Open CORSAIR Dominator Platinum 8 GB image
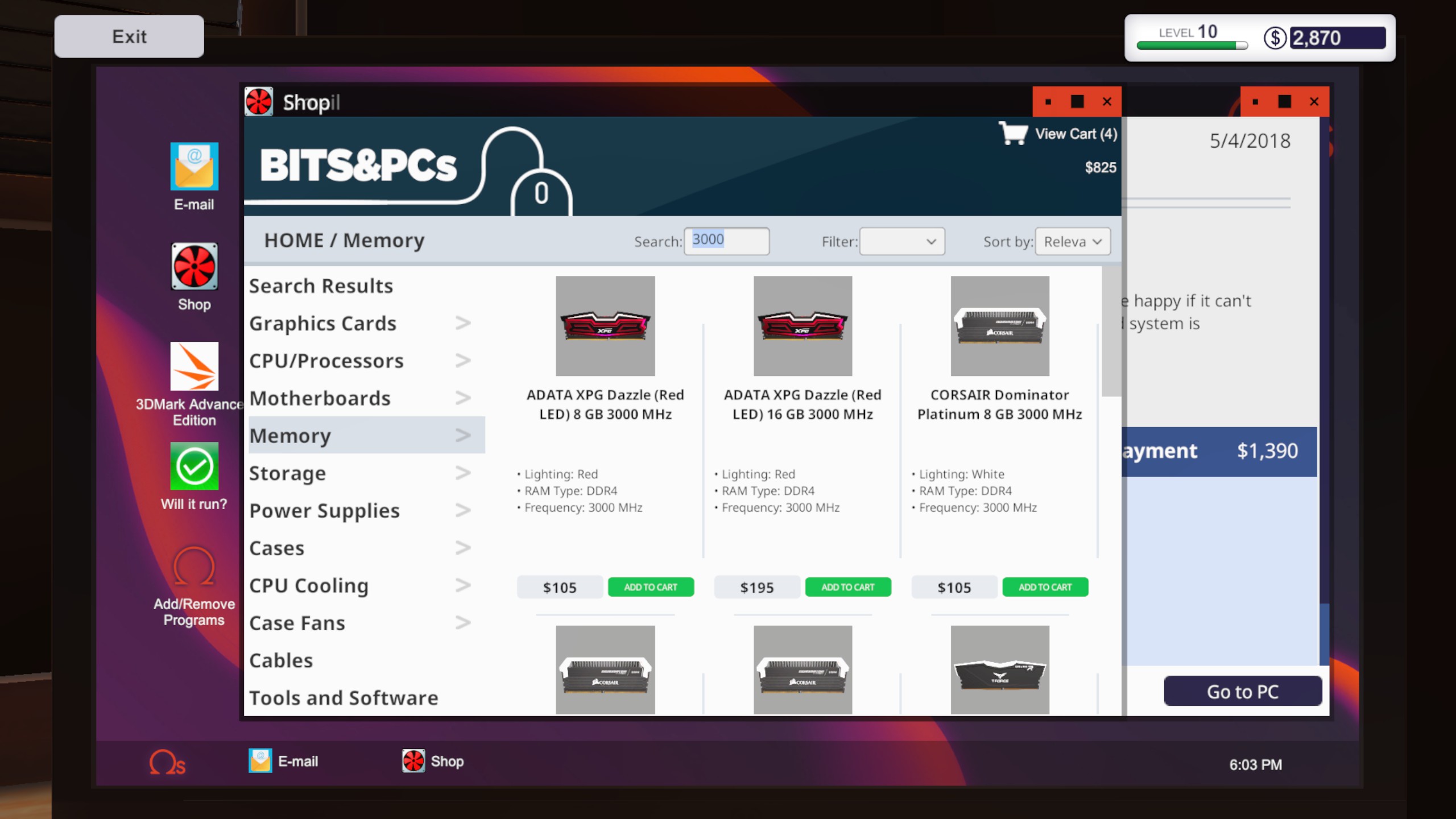The height and width of the screenshot is (819, 1456). [1000, 326]
